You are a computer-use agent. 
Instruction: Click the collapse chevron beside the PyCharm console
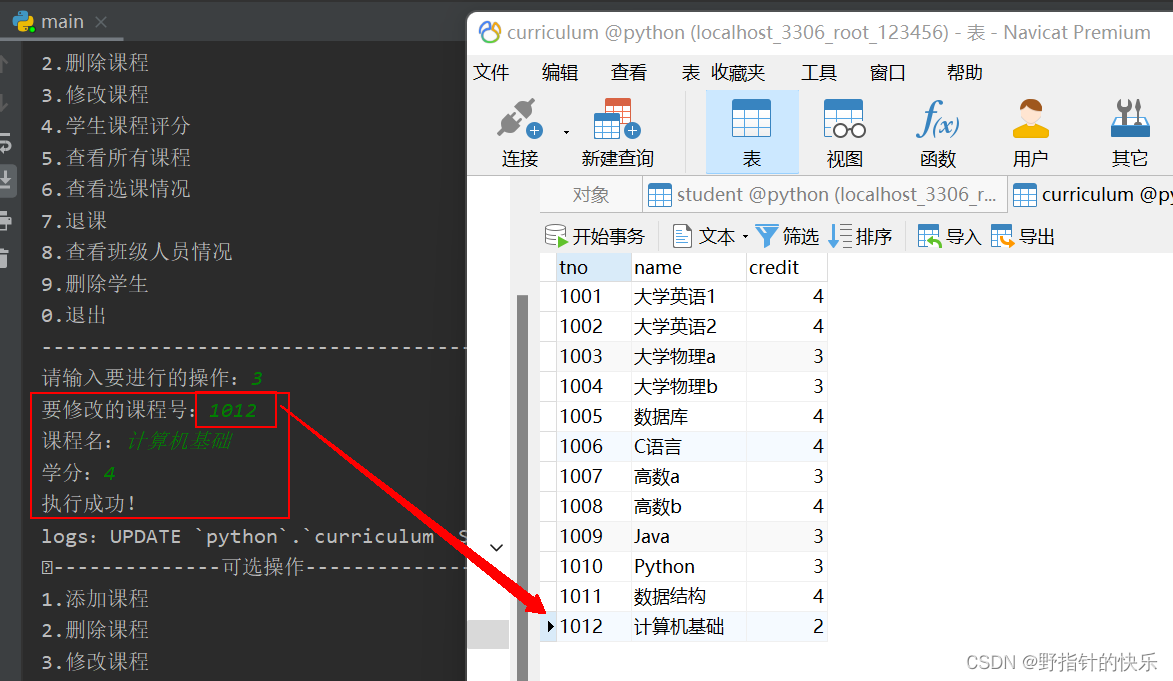coord(496,547)
